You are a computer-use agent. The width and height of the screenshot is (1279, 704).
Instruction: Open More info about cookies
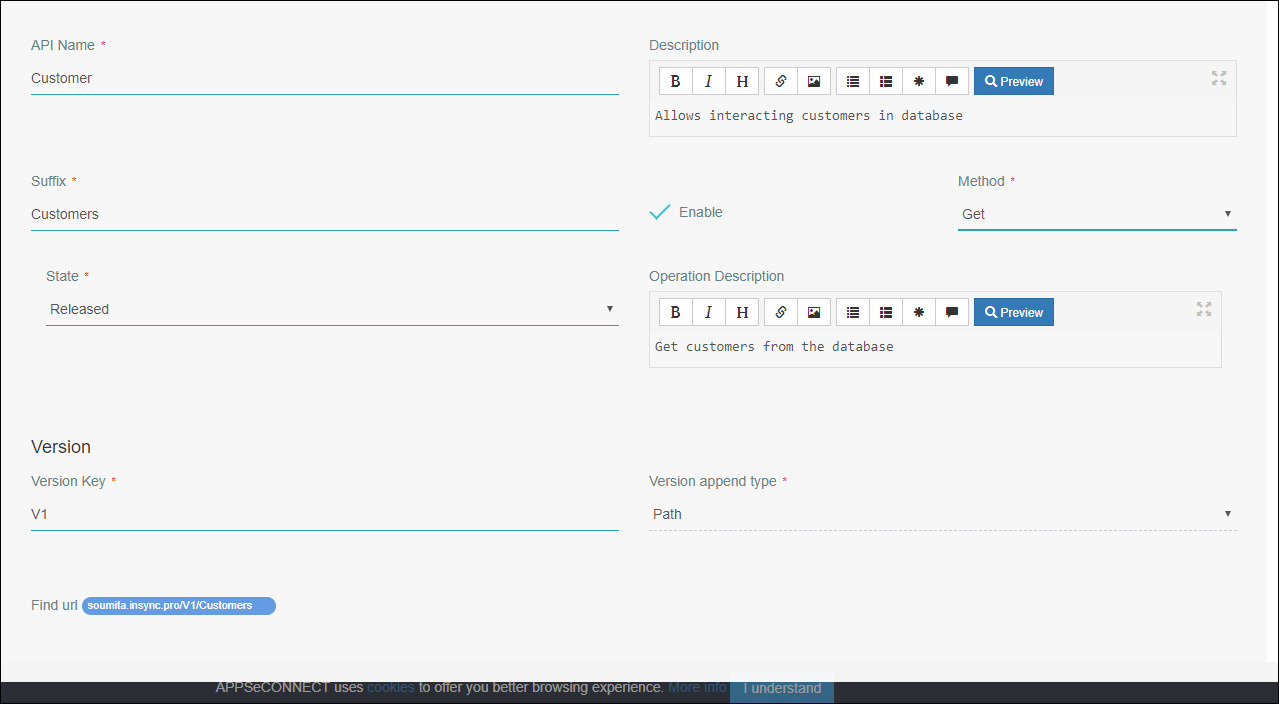(696, 687)
